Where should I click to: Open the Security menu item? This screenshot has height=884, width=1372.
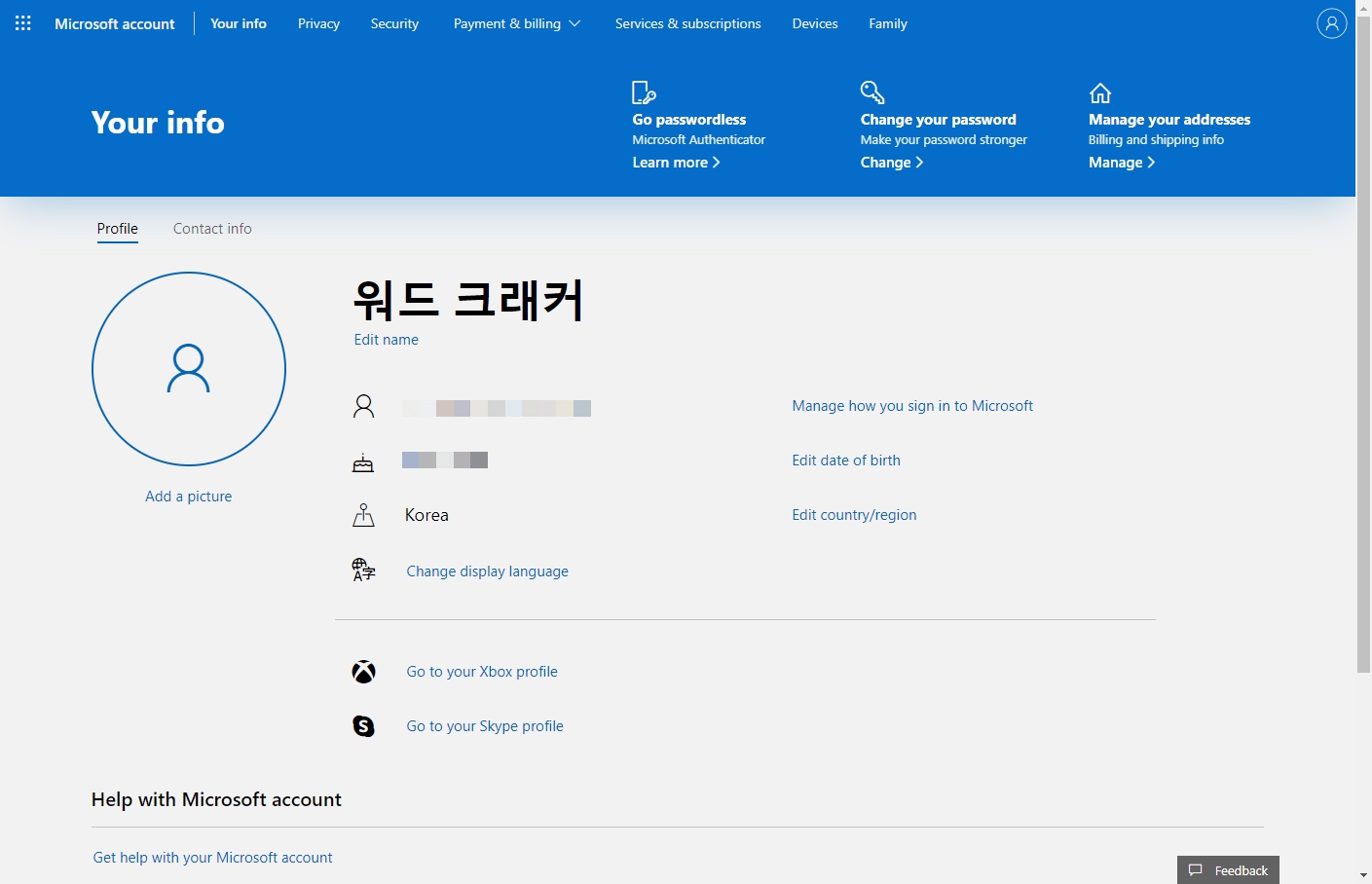coord(394,22)
